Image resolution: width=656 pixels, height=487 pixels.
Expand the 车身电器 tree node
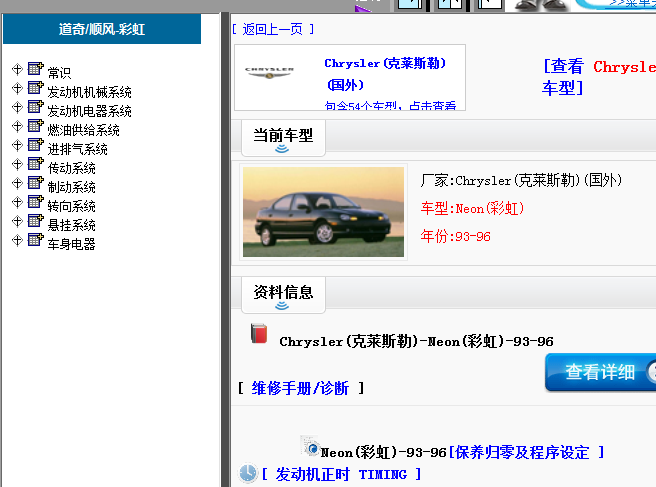[17, 241]
